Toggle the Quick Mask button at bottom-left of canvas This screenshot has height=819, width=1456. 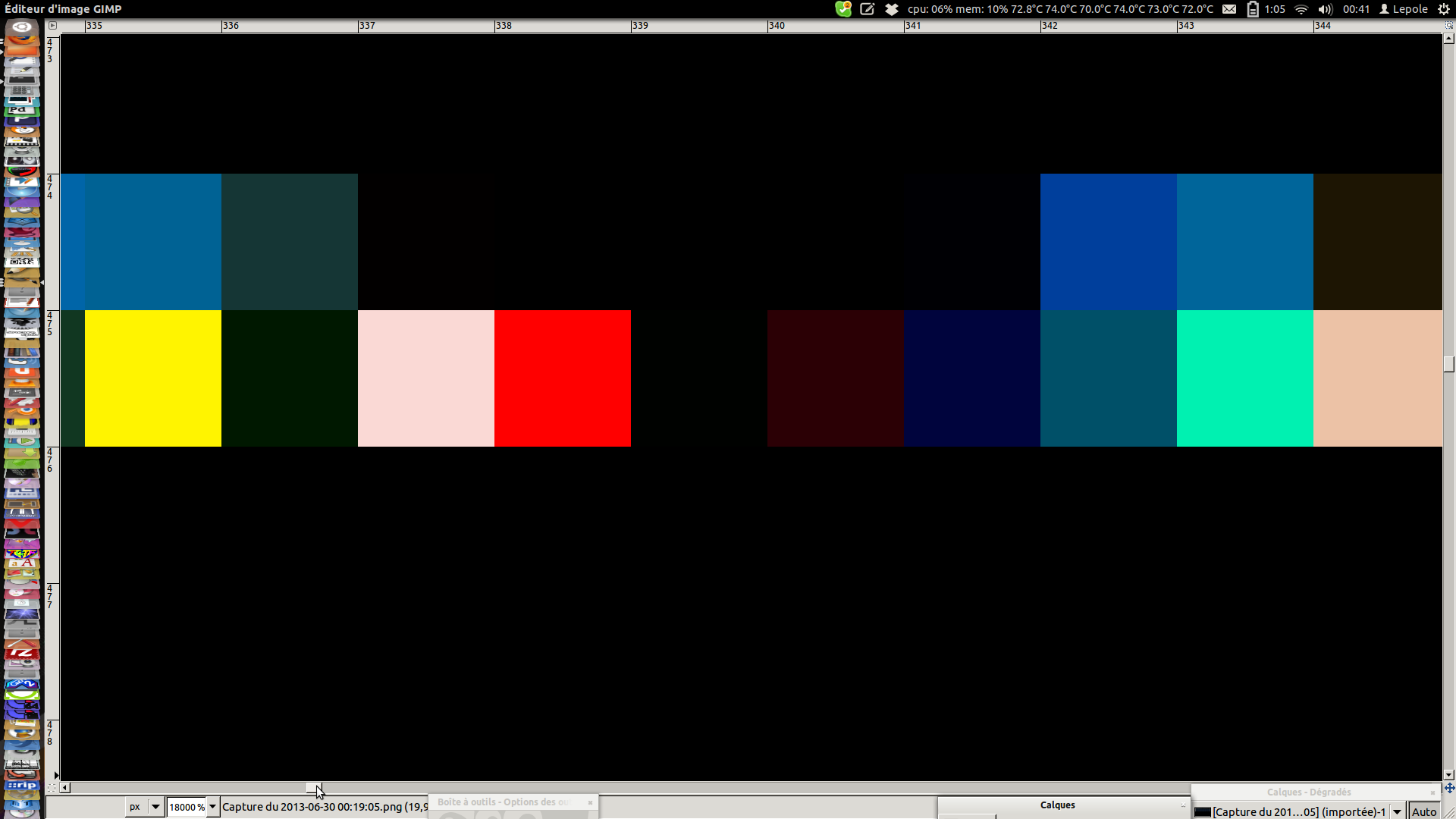pyautogui.click(x=52, y=788)
